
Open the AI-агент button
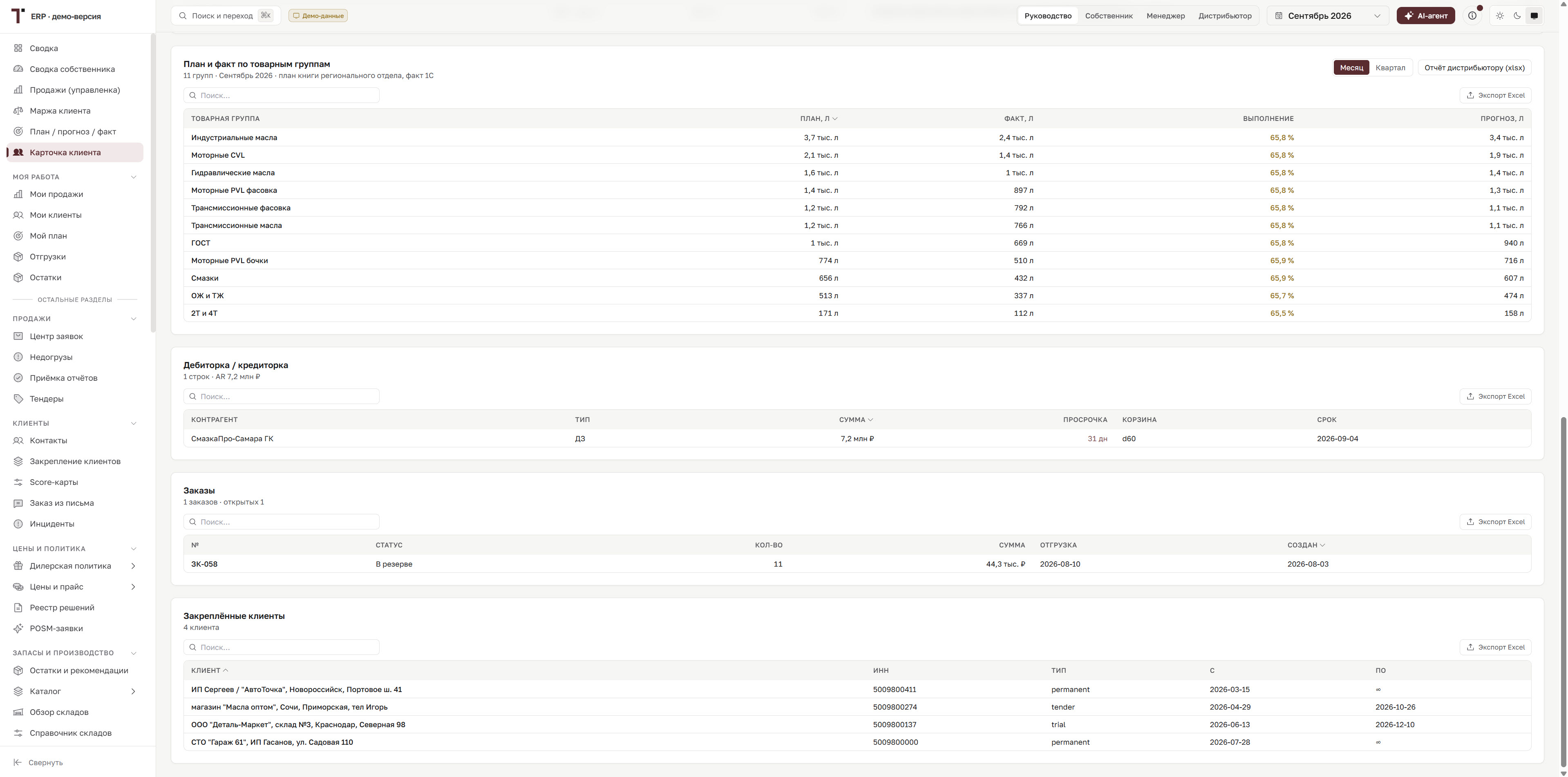coord(1425,16)
